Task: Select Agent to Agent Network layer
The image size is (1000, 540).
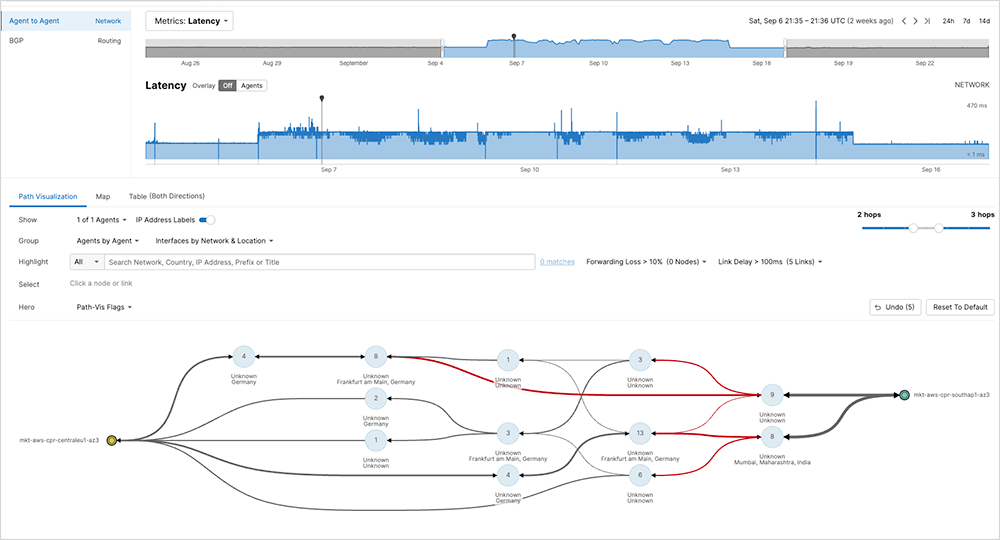Action: point(65,21)
